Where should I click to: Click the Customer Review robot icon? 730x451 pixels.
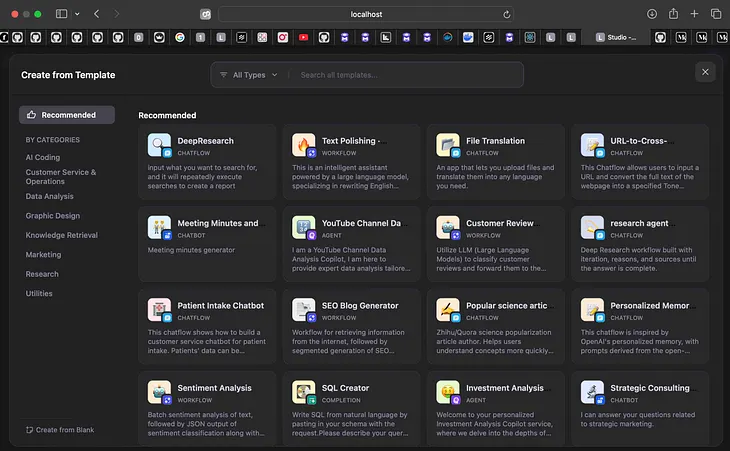[x=448, y=227]
